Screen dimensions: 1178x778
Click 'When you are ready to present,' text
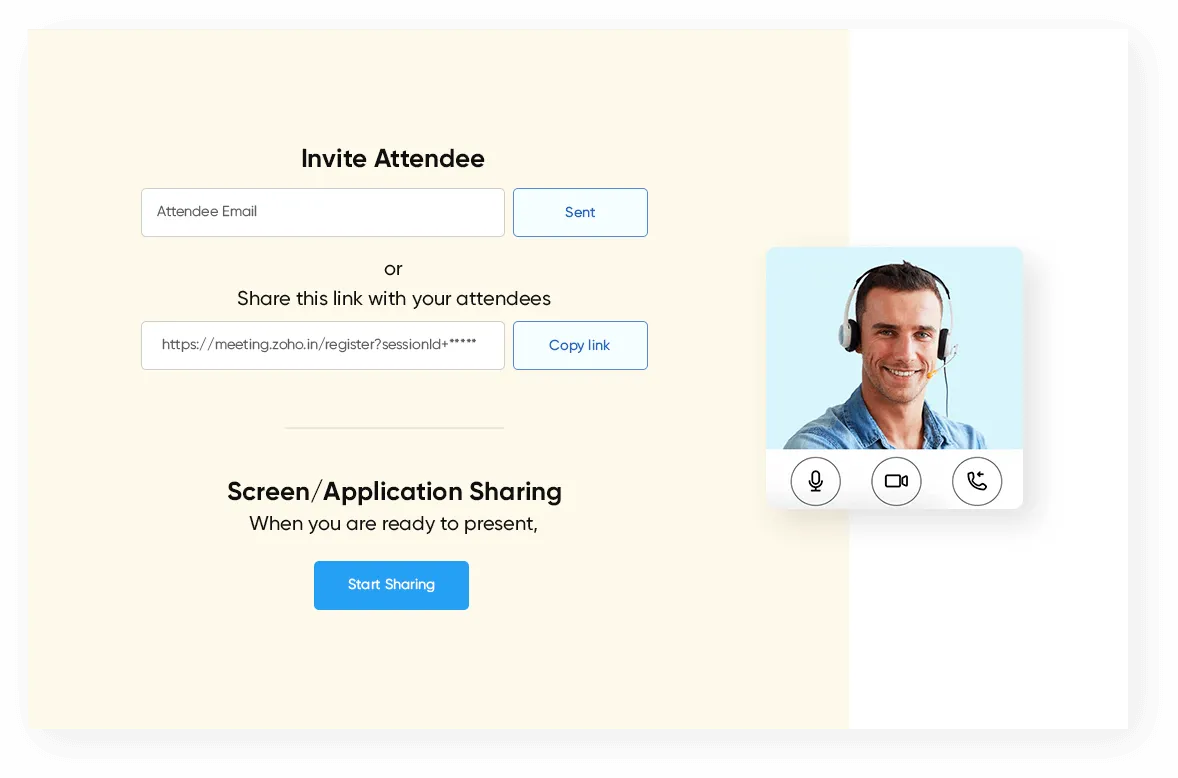coord(394,523)
